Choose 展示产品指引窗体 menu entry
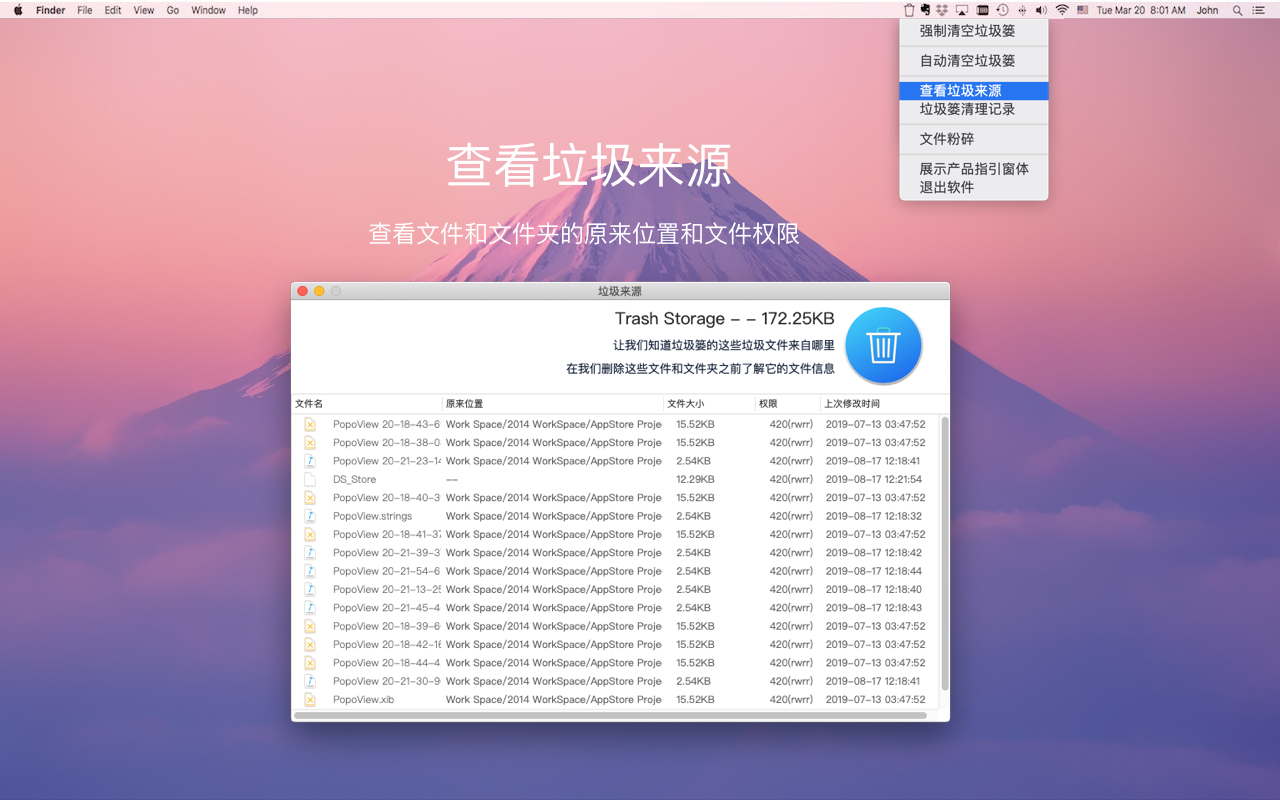This screenshot has height=800, width=1280. pyautogui.click(x=974, y=169)
